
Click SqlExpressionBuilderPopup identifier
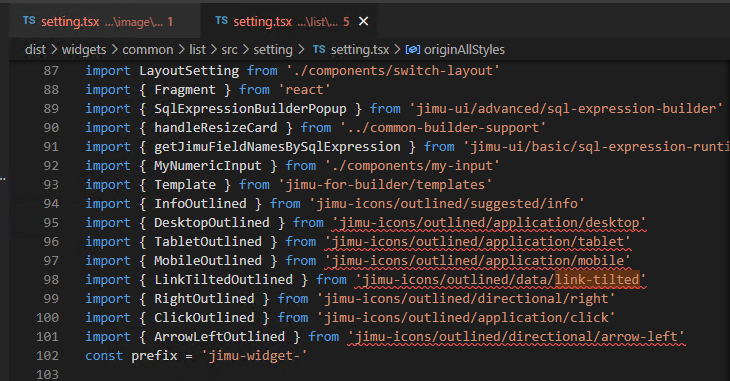pos(250,109)
